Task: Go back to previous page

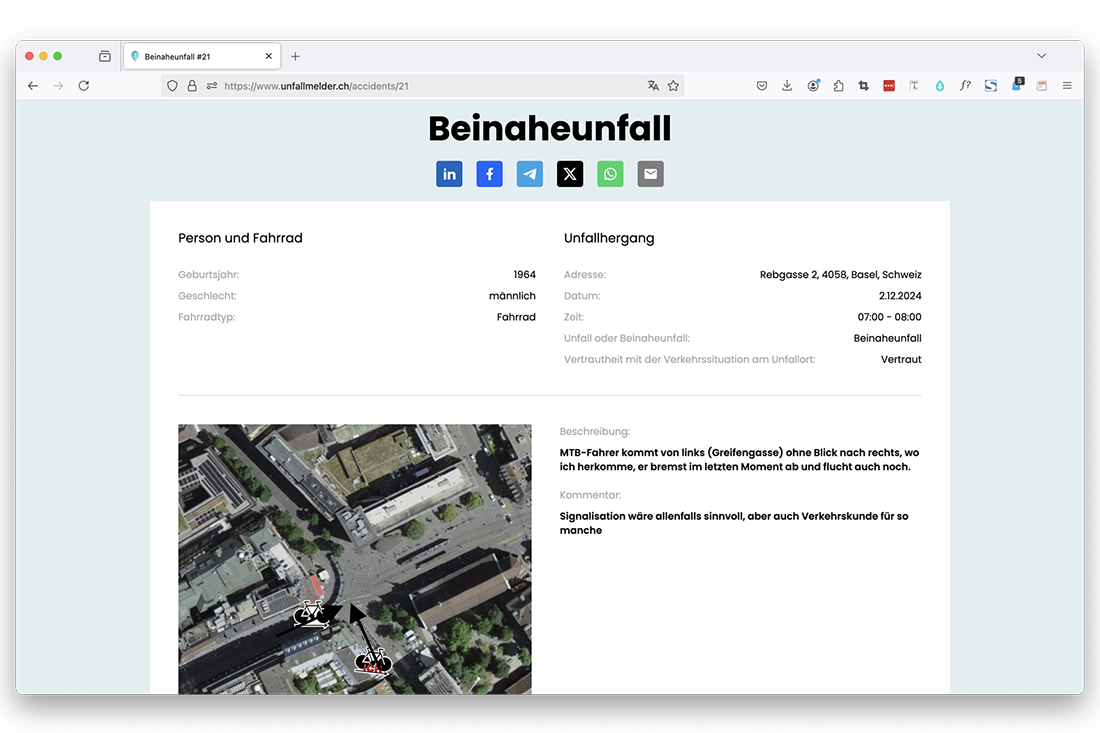Action: click(x=33, y=86)
